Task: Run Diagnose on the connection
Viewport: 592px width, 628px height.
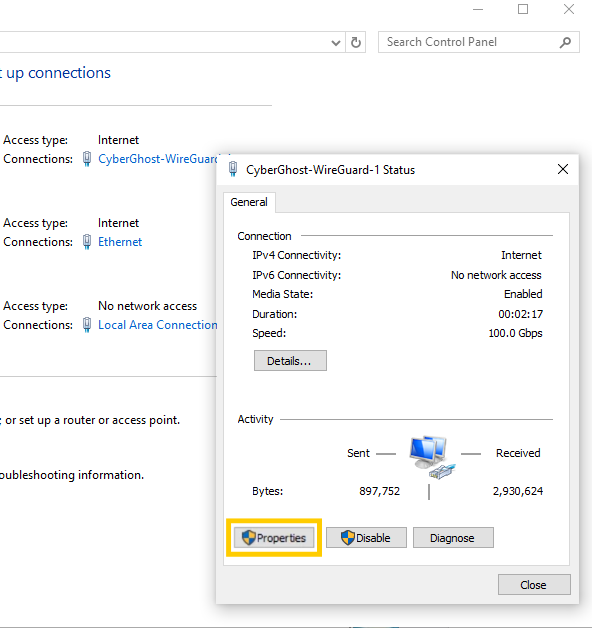Action: point(453,537)
